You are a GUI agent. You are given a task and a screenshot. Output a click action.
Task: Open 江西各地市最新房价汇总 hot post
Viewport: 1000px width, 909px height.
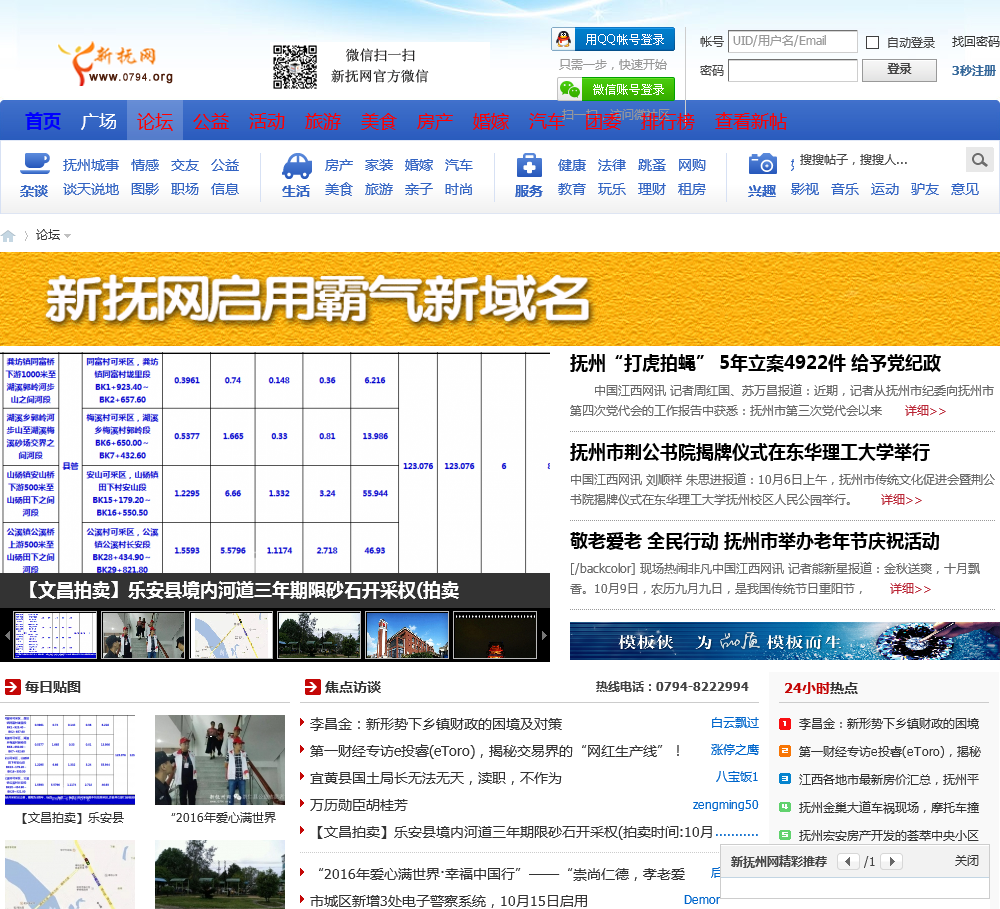[x=888, y=780]
